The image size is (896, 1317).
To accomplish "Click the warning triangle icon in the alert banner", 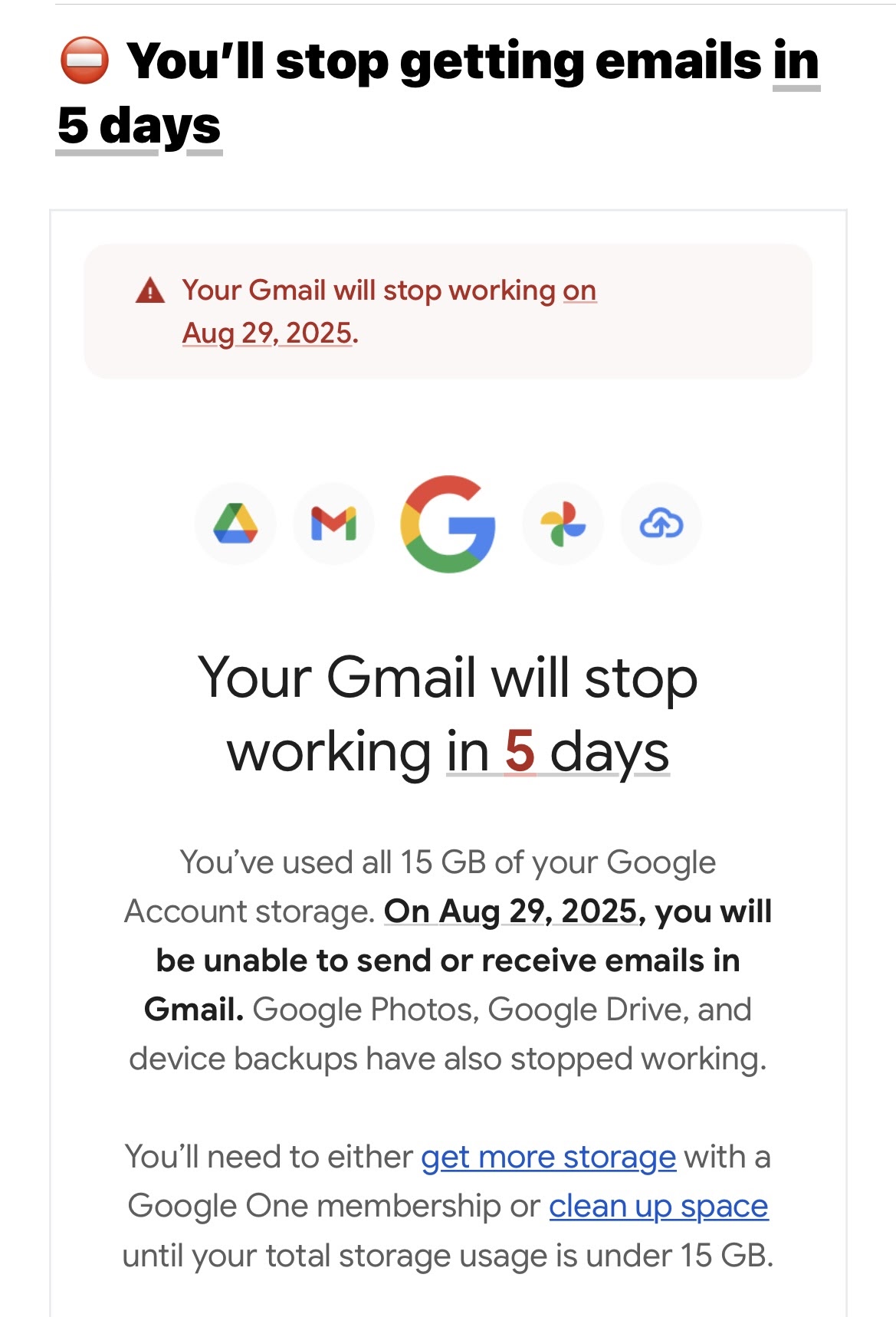I will [x=150, y=291].
